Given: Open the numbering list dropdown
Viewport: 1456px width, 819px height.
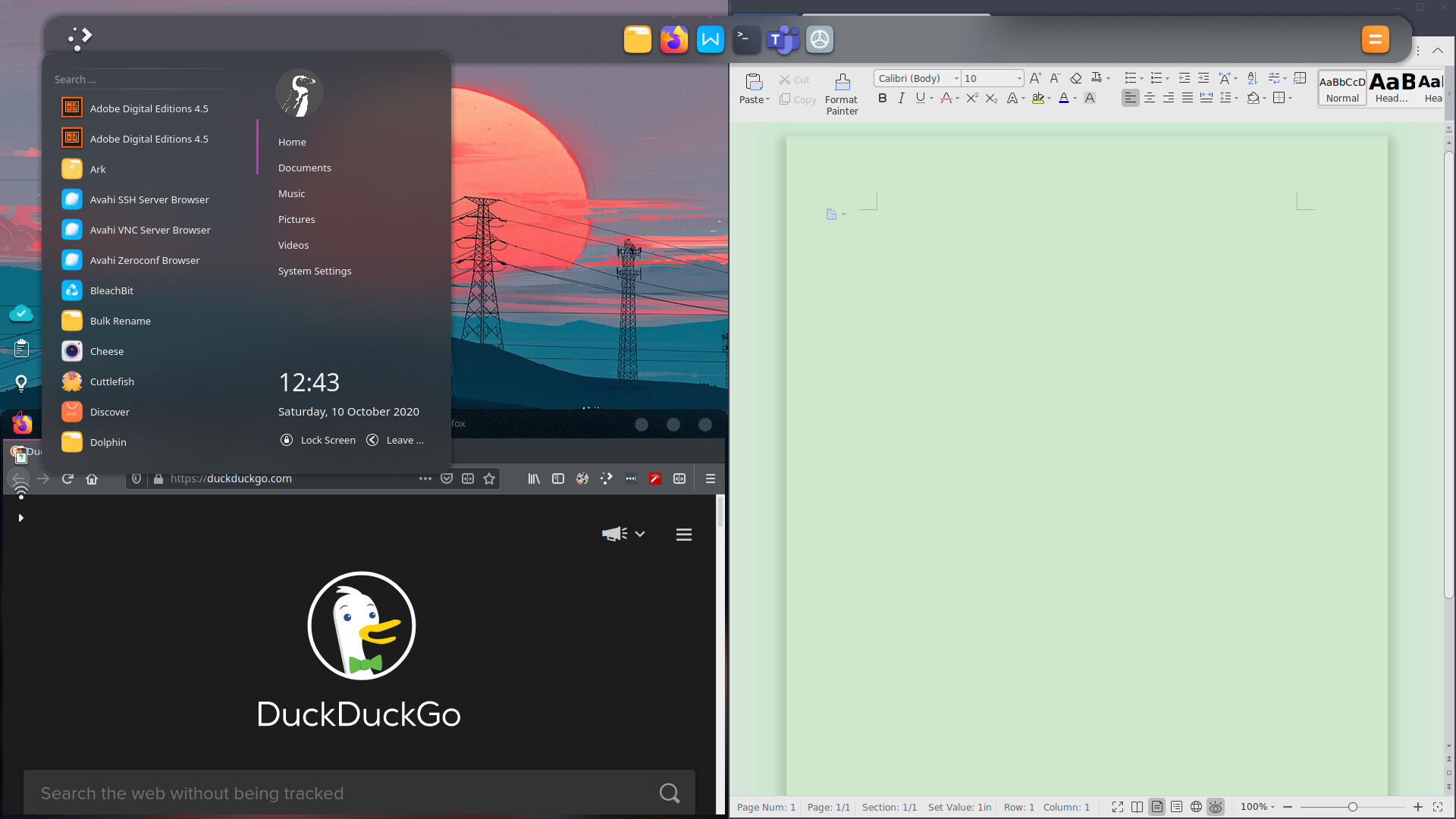Looking at the screenshot, I should point(1167,79).
